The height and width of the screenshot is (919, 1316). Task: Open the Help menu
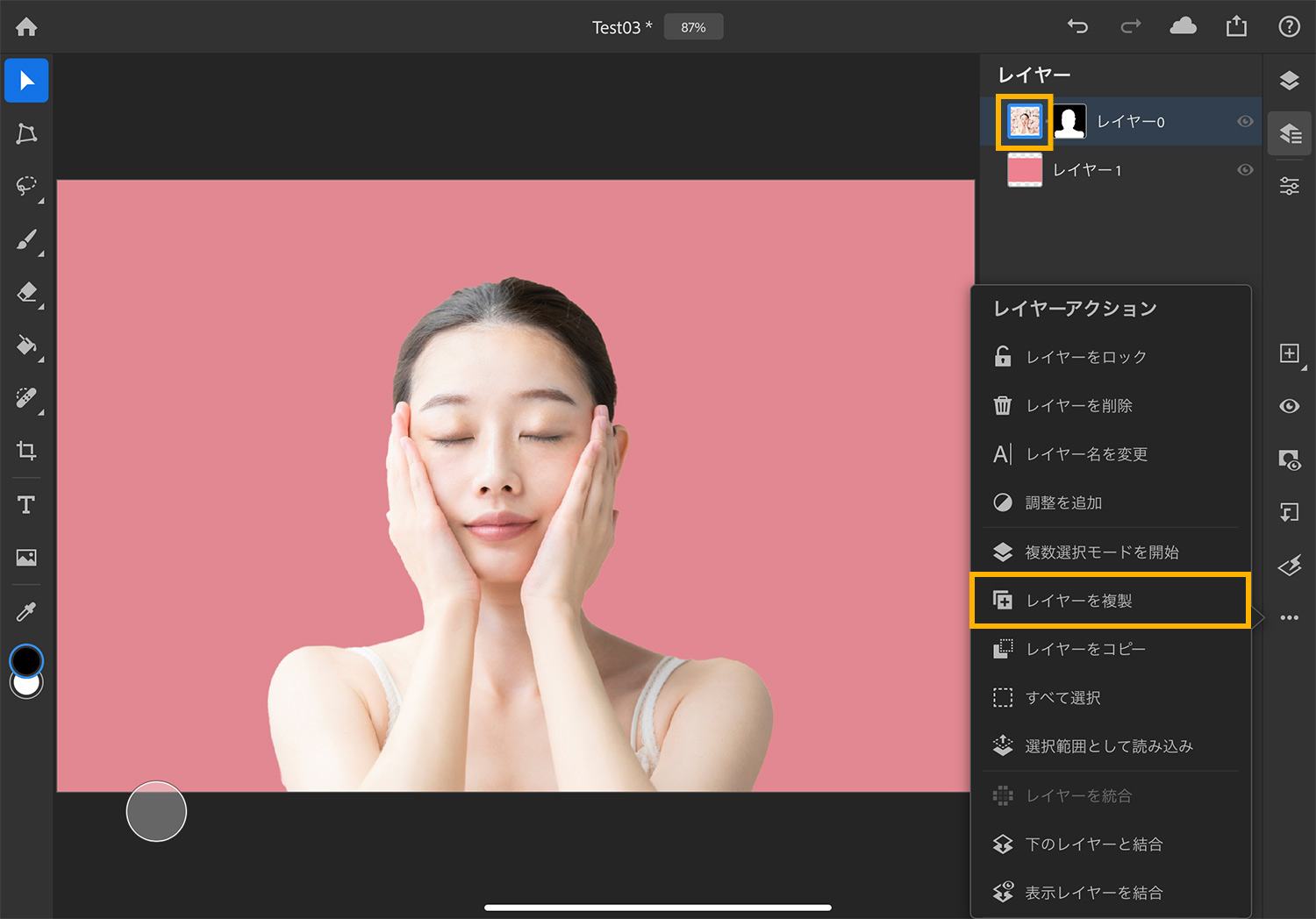tap(1289, 26)
